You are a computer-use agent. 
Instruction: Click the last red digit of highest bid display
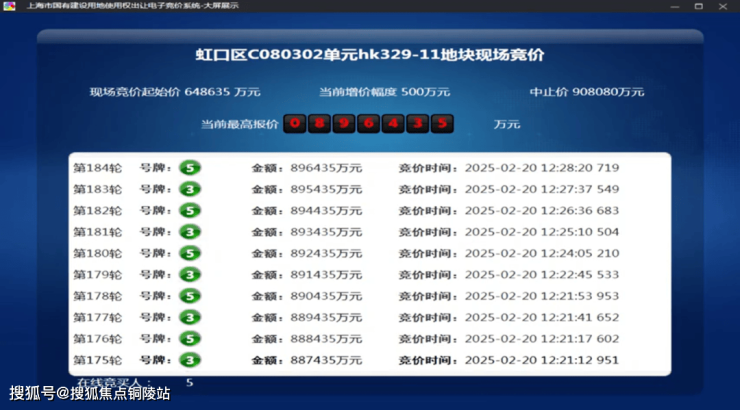click(442, 124)
